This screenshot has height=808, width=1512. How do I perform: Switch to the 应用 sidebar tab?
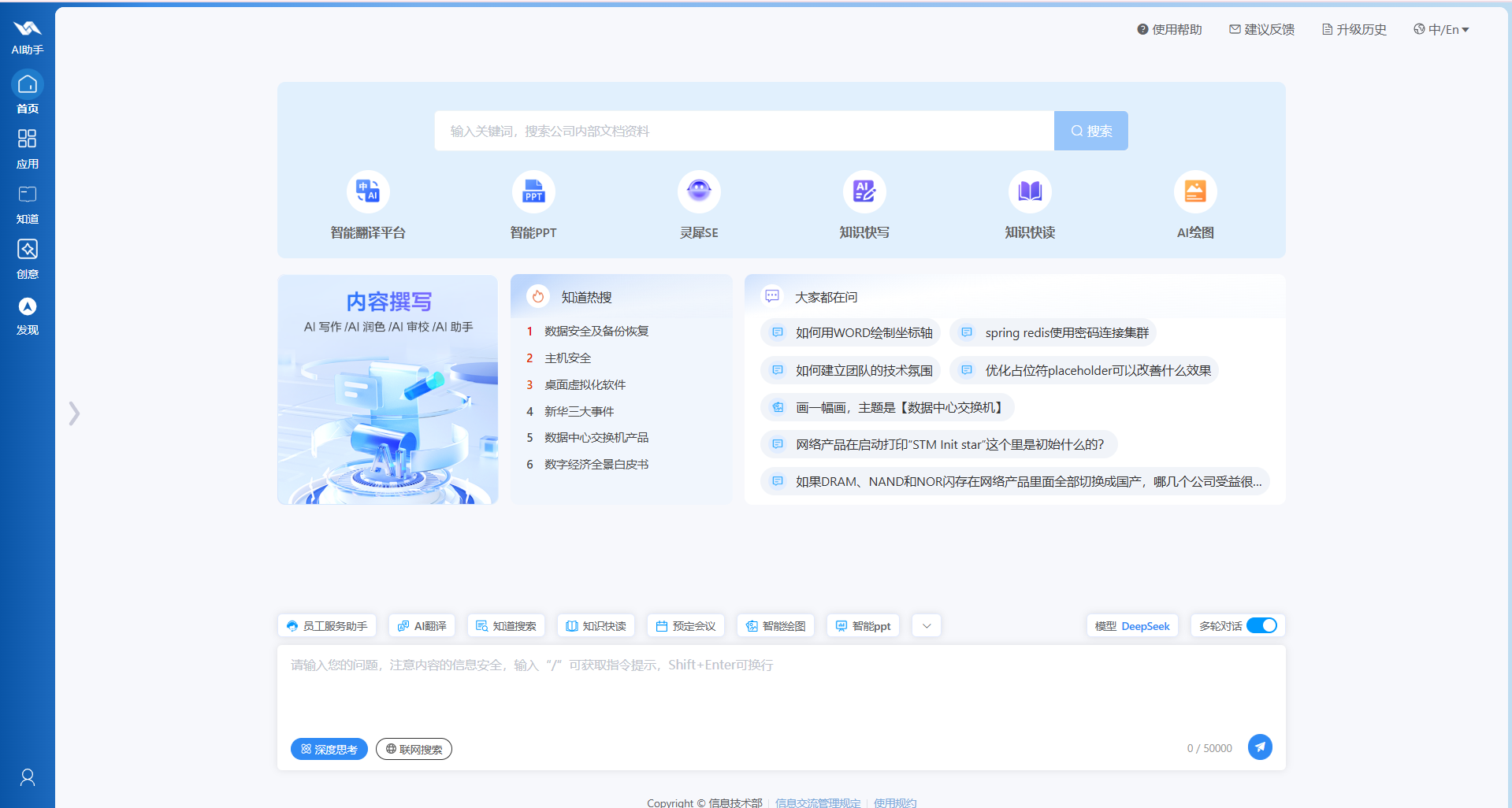pyautogui.click(x=28, y=148)
